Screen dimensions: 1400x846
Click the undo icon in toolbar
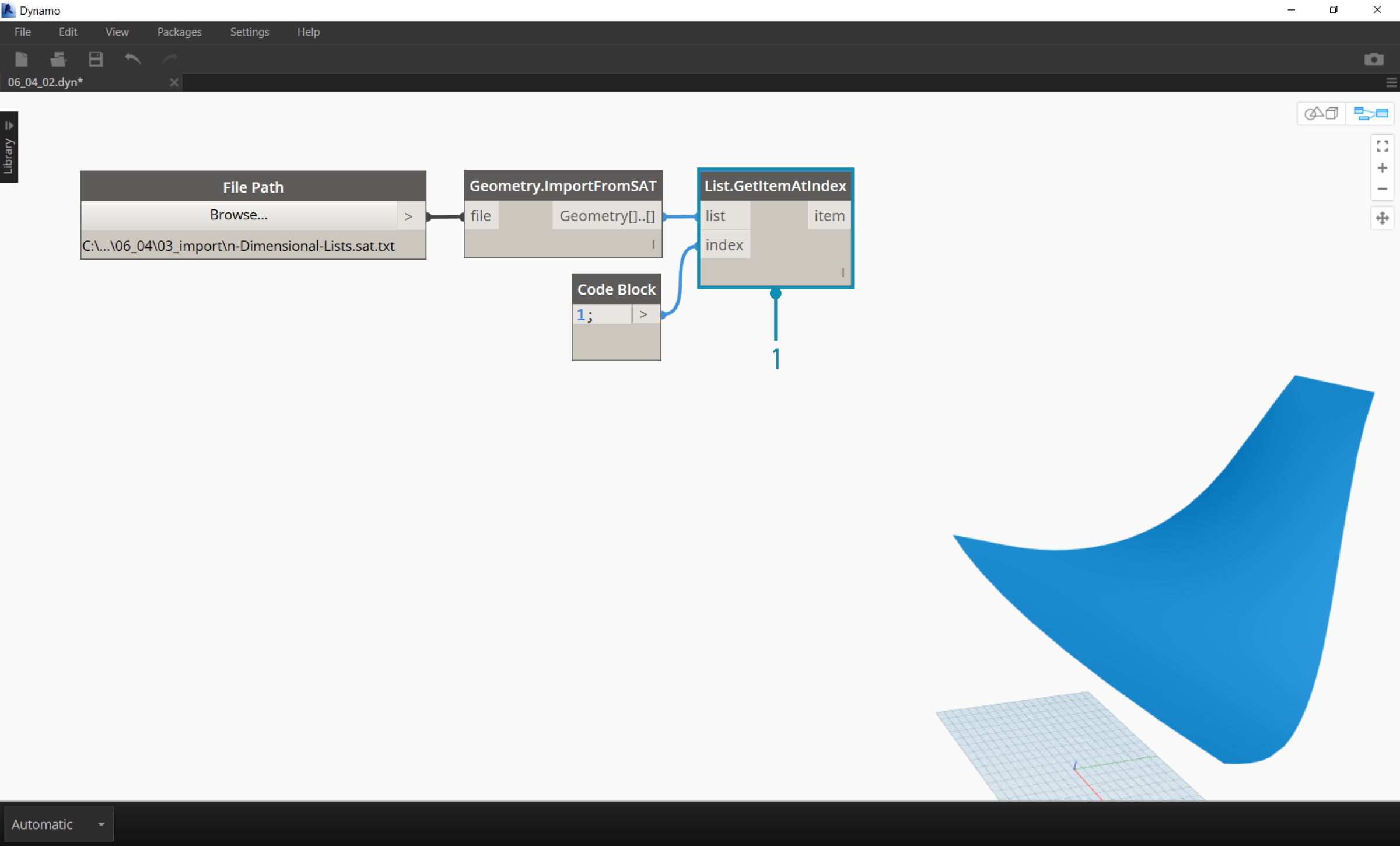coord(133,59)
